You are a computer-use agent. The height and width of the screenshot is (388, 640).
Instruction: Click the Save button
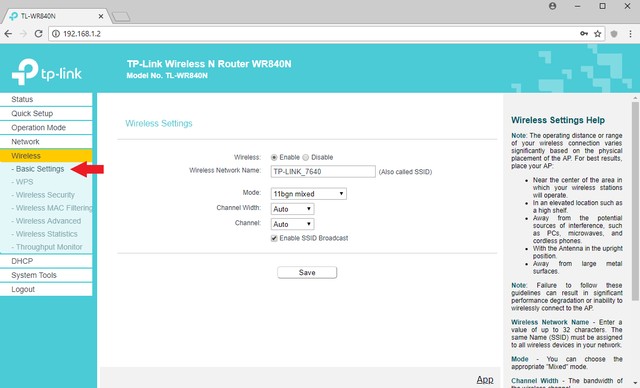coord(307,273)
